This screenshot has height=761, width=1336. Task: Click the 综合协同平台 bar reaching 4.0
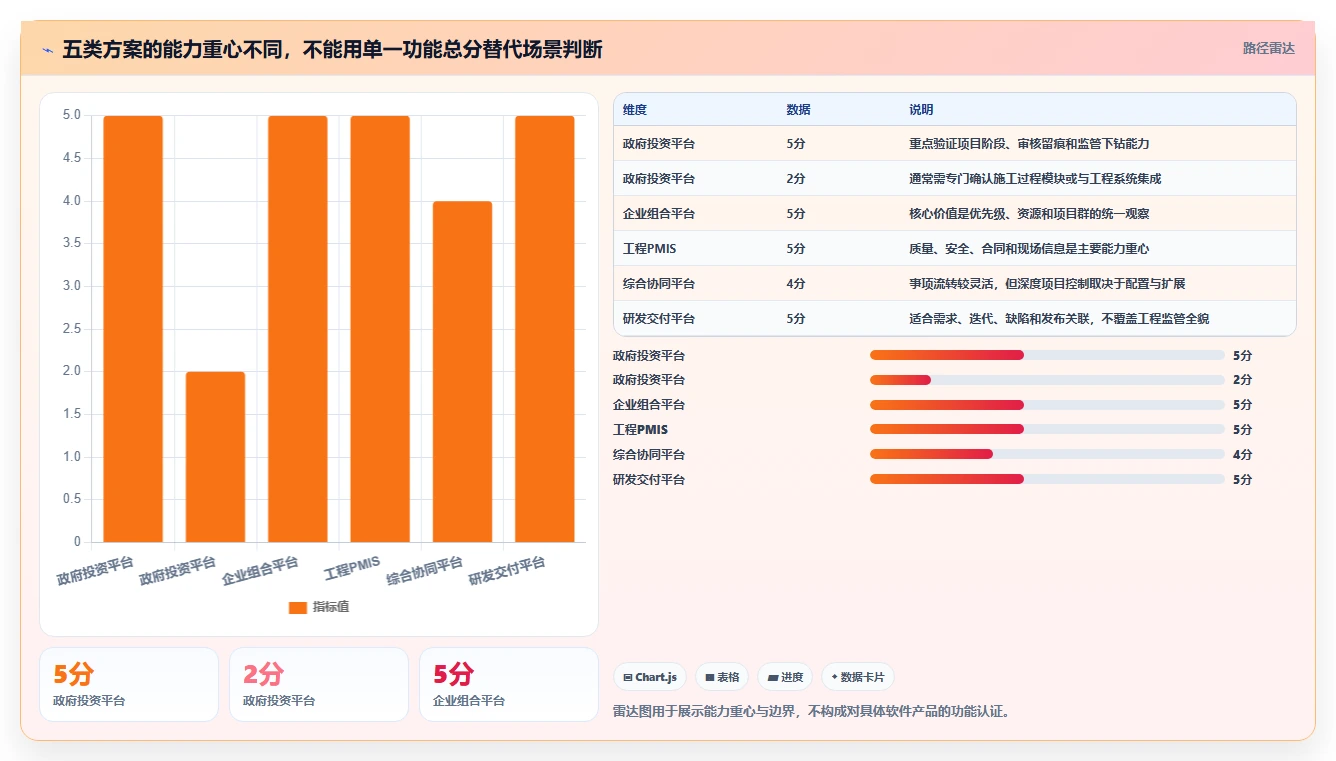[462, 372]
